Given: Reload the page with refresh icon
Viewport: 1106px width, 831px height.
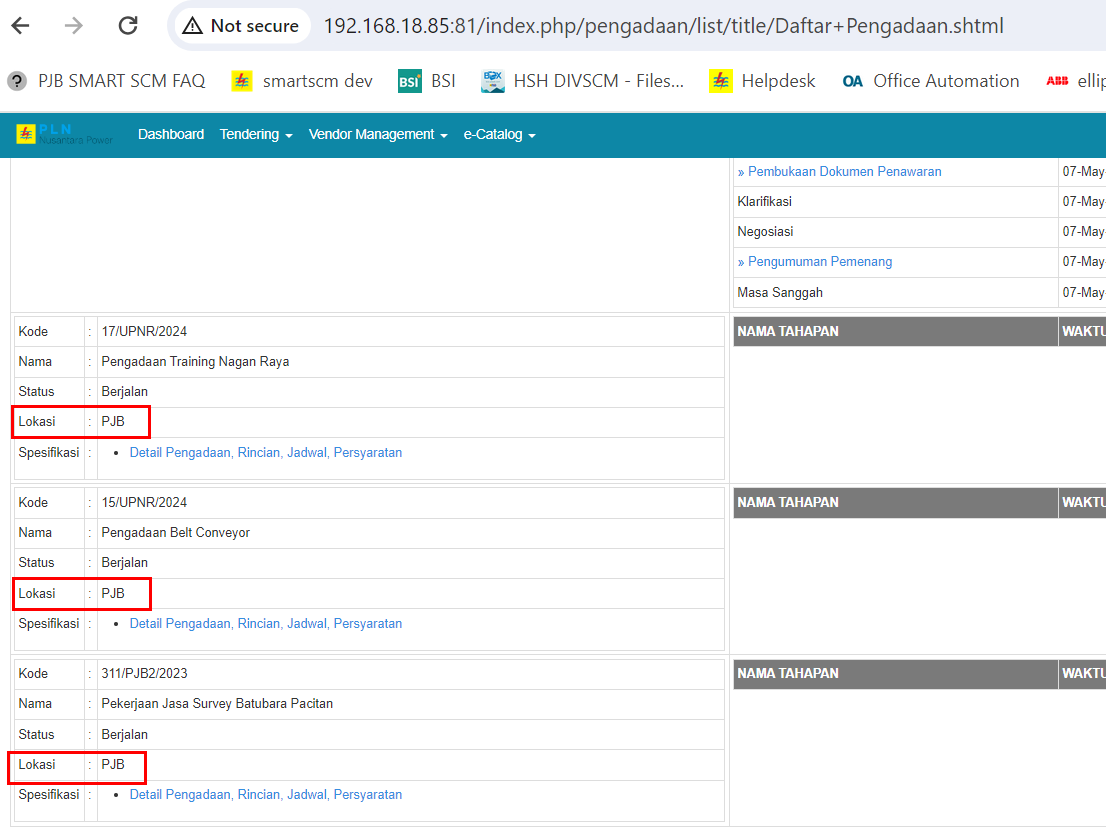Looking at the screenshot, I should pyautogui.click(x=128, y=26).
